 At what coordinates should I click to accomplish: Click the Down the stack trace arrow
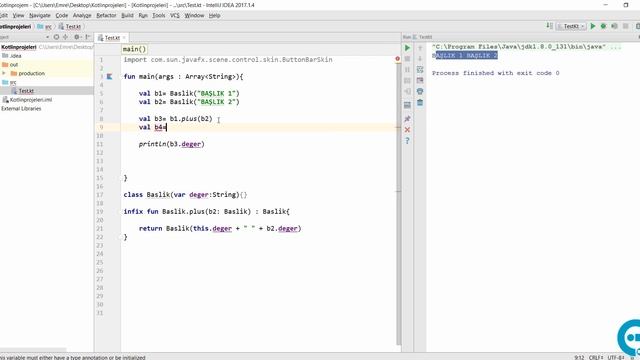click(x=420, y=59)
